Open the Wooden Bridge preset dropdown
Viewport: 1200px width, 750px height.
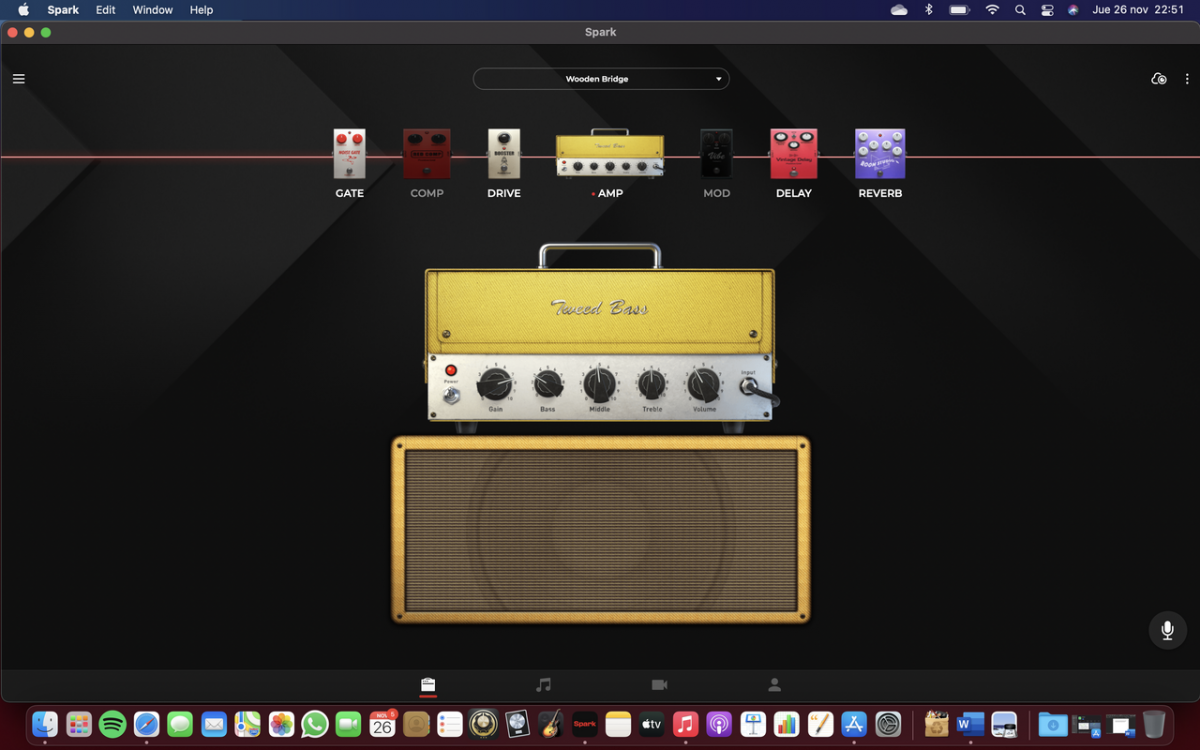tap(600, 79)
